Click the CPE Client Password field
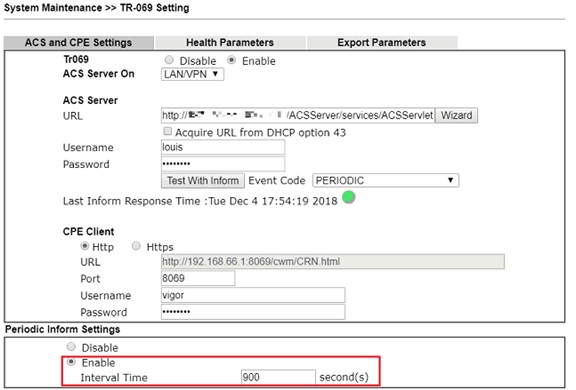The image size is (576, 390). click(x=253, y=312)
